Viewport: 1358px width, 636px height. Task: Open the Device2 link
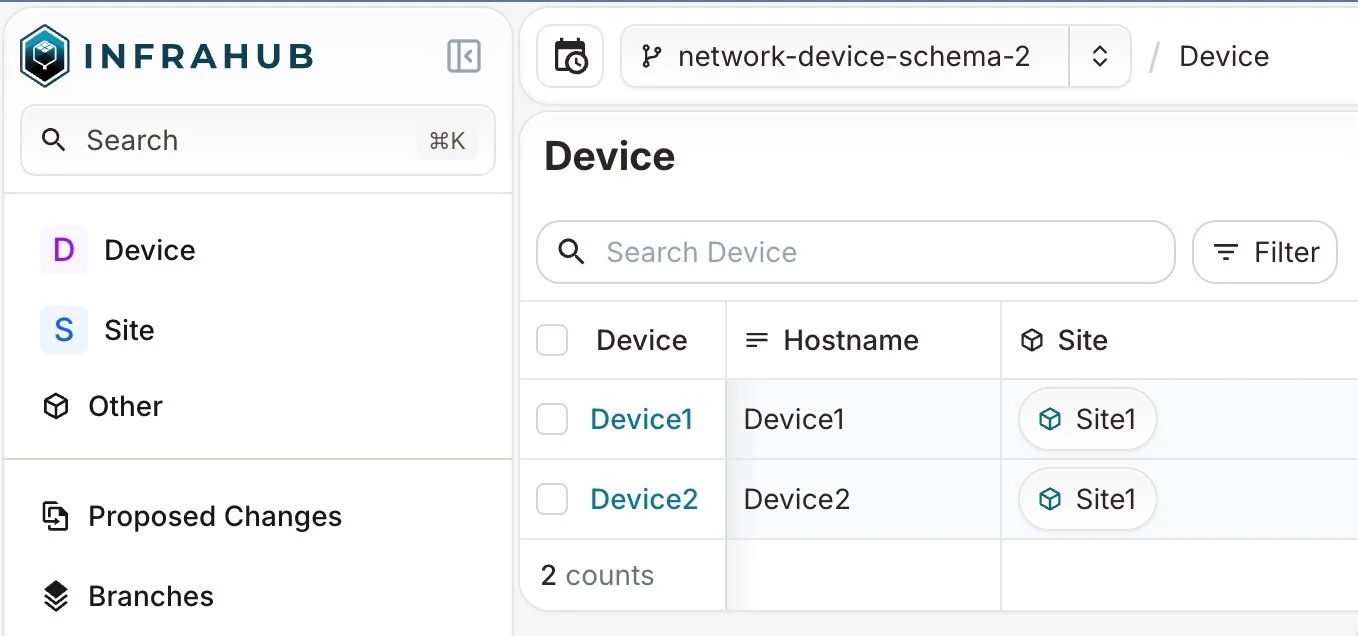(x=644, y=498)
